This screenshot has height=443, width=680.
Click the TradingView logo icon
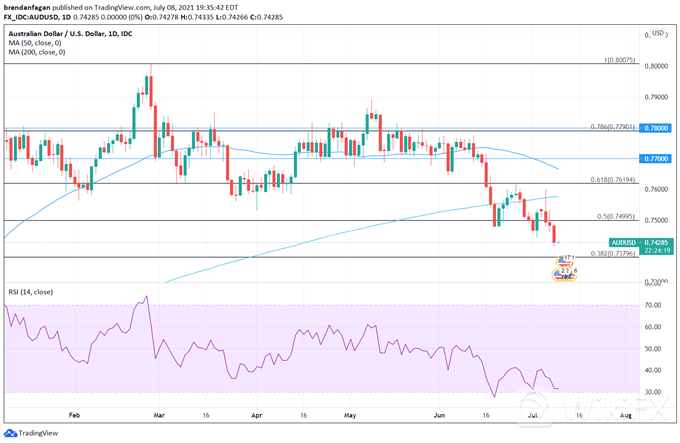pos(12,433)
